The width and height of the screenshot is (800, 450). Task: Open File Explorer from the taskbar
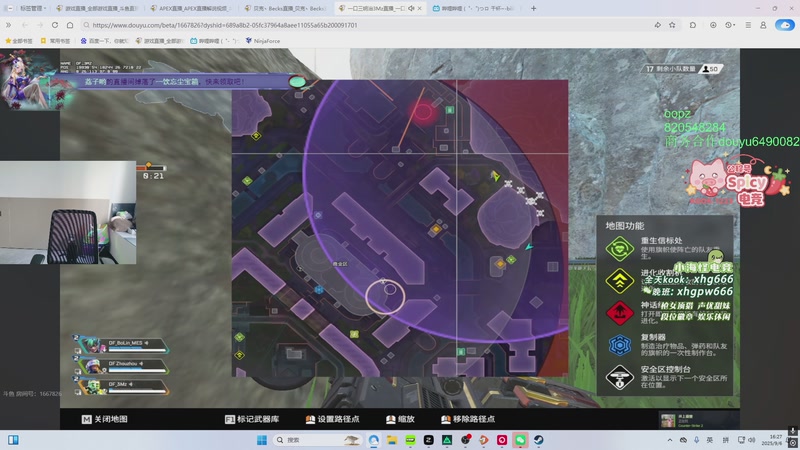[392, 440]
